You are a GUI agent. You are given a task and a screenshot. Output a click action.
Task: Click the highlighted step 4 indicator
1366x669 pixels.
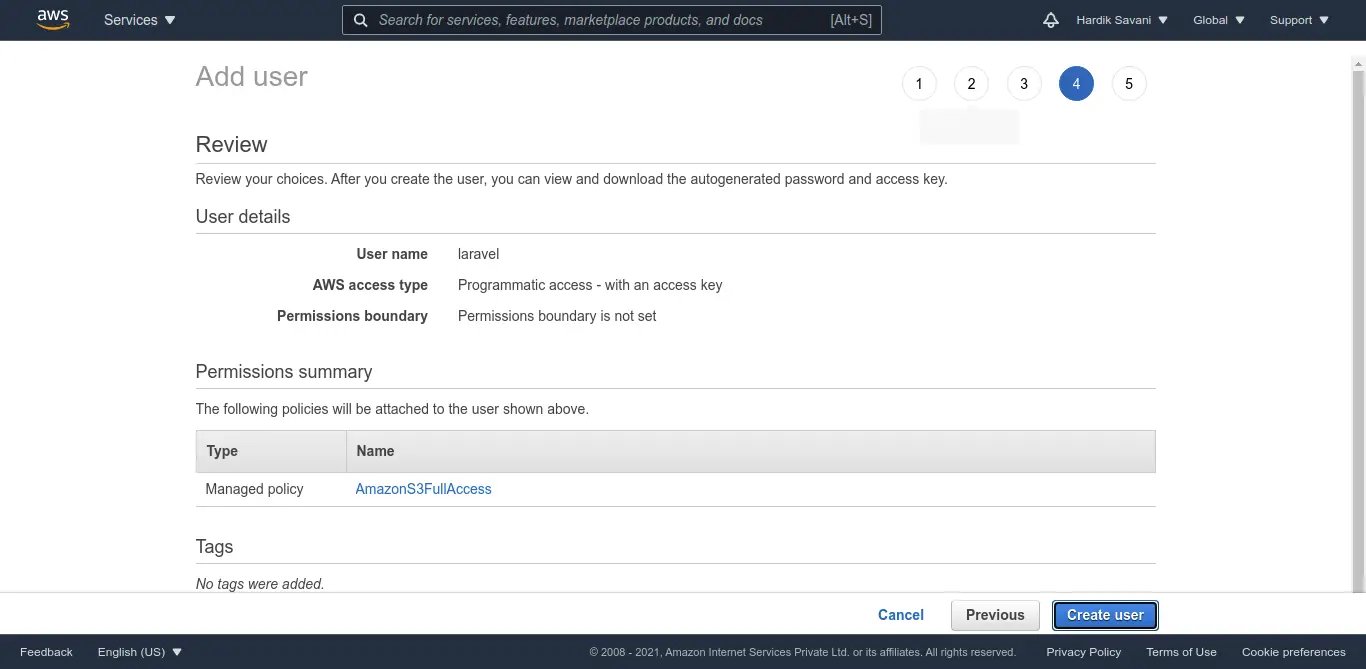pyautogui.click(x=1076, y=84)
